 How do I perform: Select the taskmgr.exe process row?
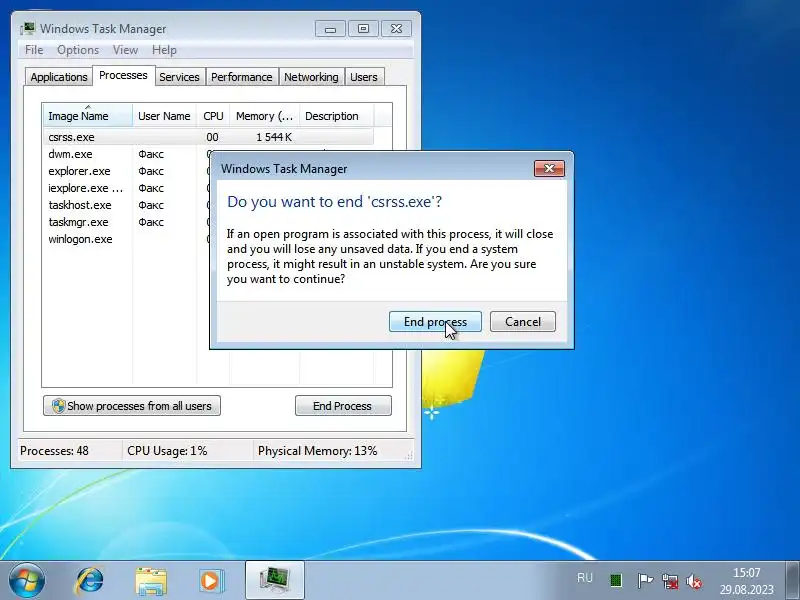pos(126,222)
